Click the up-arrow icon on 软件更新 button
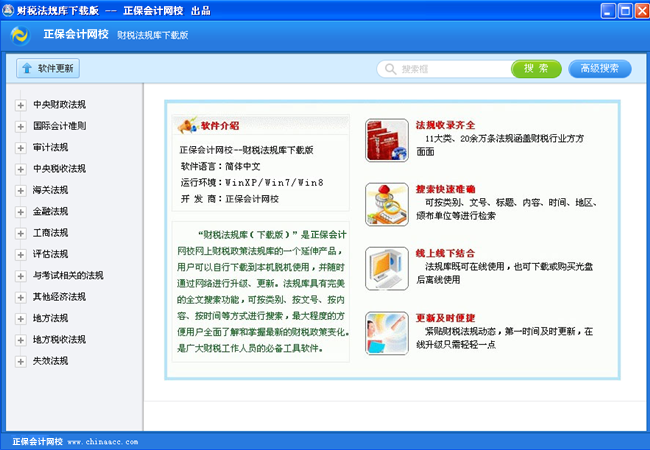This screenshot has height=450, width=650. click(26, 69)
